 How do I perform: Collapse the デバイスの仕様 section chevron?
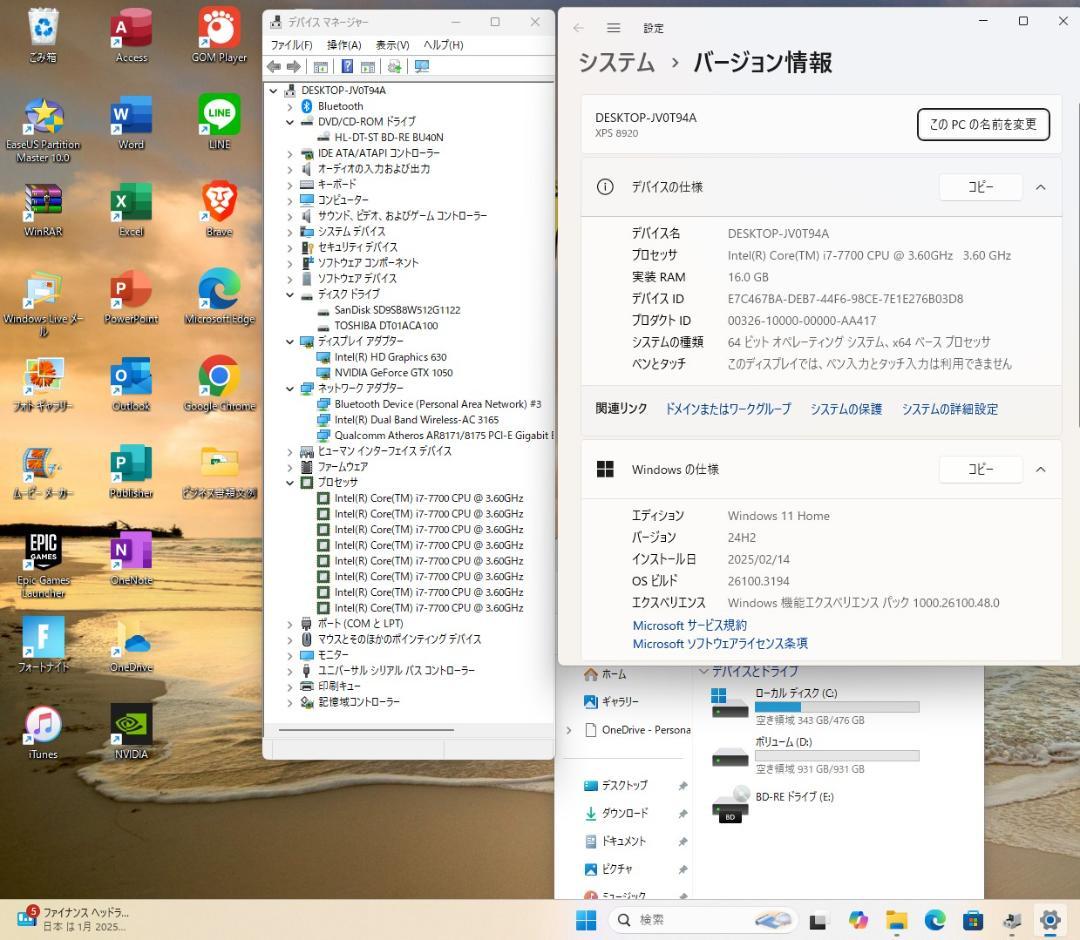[1040, 187]
